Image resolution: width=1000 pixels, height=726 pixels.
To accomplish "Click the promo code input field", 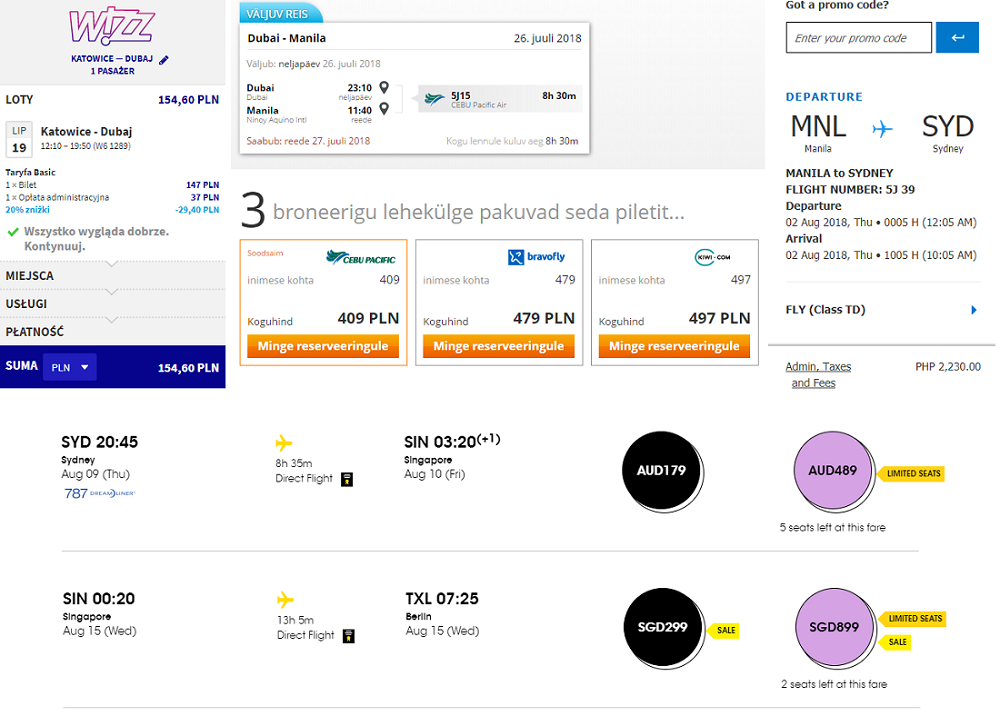I will [858, 38].
